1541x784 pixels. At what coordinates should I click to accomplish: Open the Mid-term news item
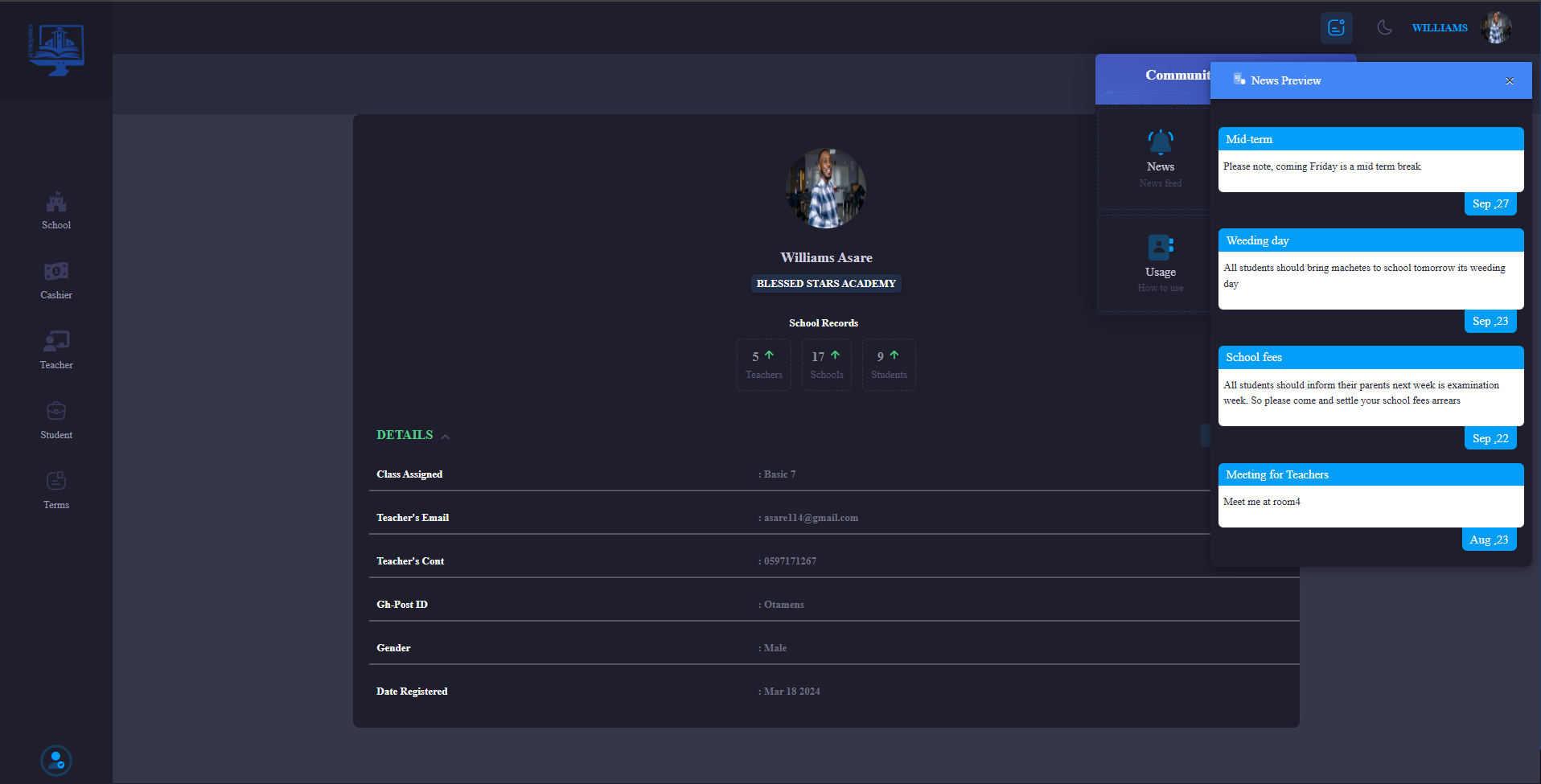coord(1370,159)
